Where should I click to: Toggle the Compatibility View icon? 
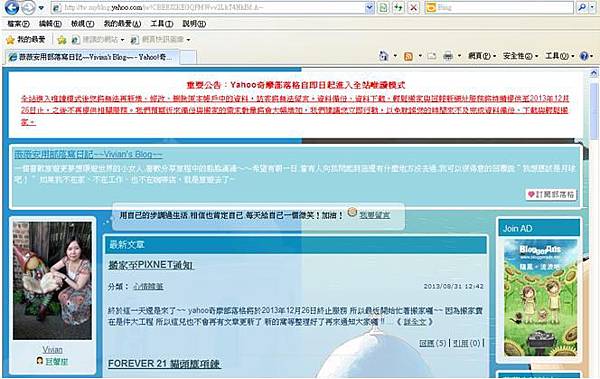click(383, 7)
